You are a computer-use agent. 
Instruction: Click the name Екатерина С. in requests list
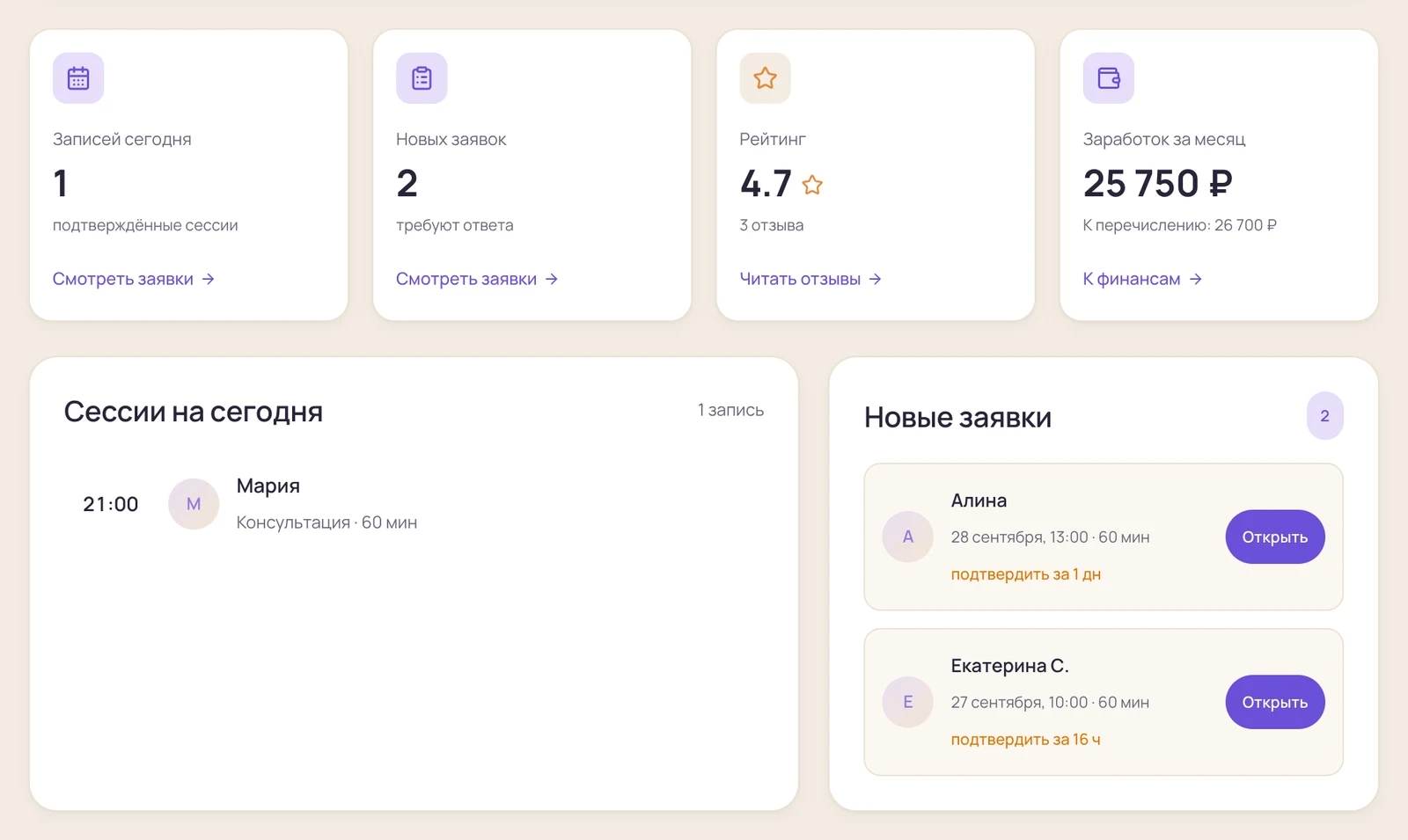[1009, 666]
